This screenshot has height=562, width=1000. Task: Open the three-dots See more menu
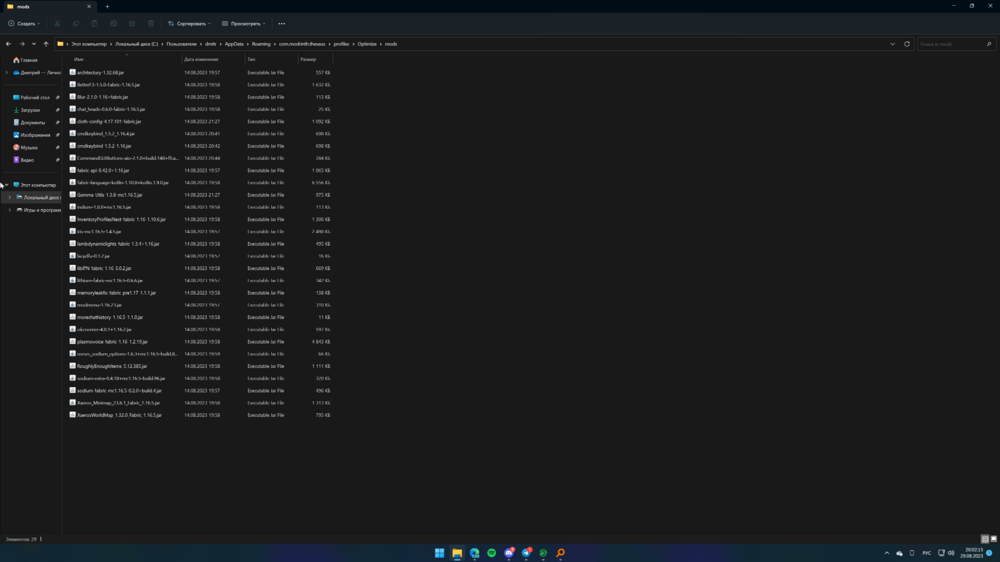click(x=282, y=24)
